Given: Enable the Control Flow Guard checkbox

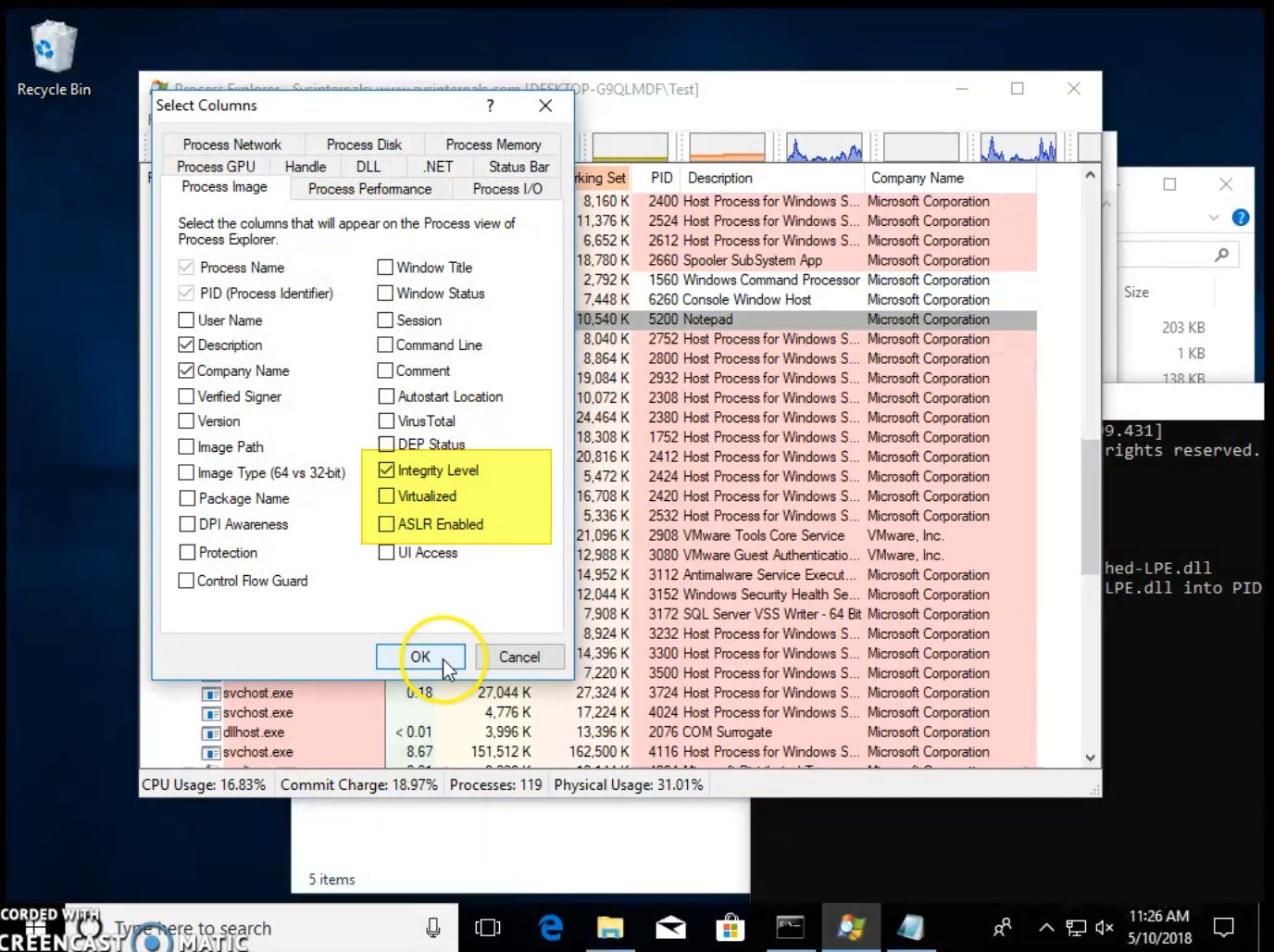Looking at the screenshot, I should (x=186, y=581).
